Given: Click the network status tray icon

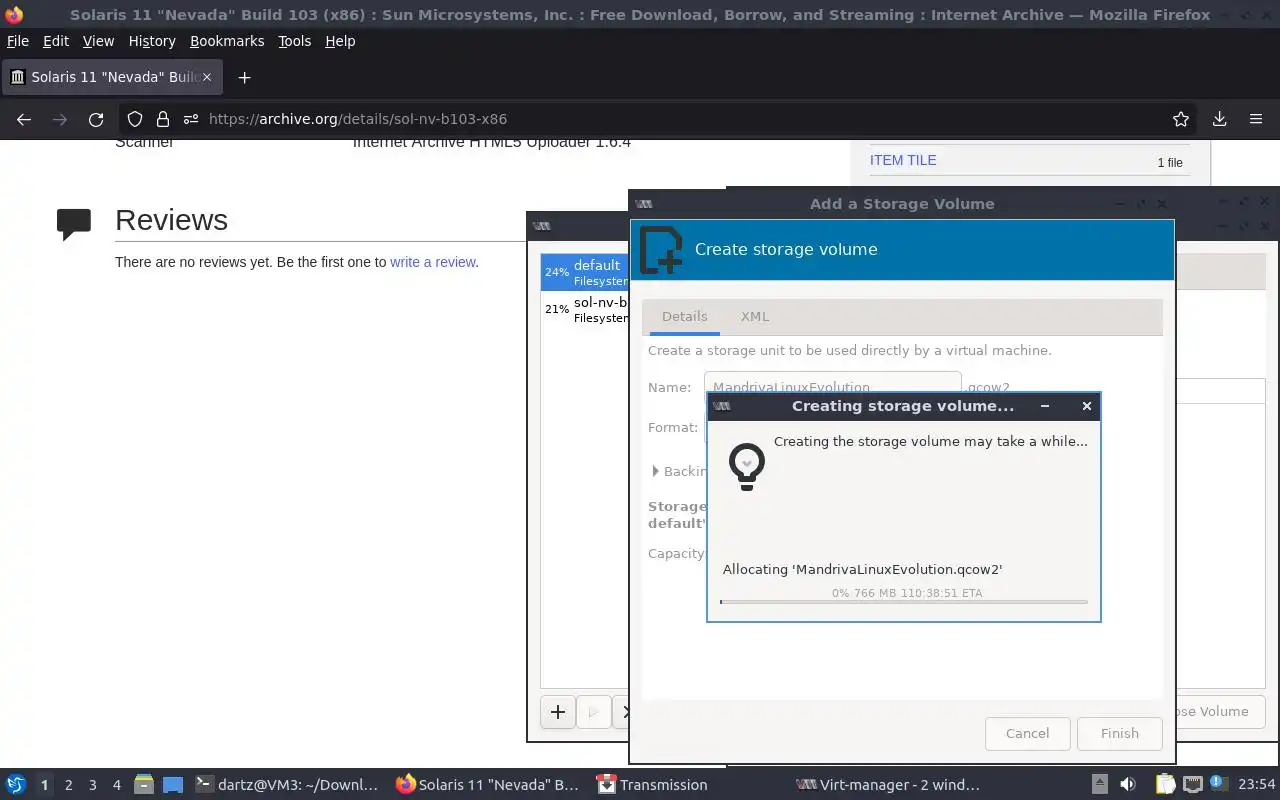Looking at the screenshot, I should [x=1192, y=785].
